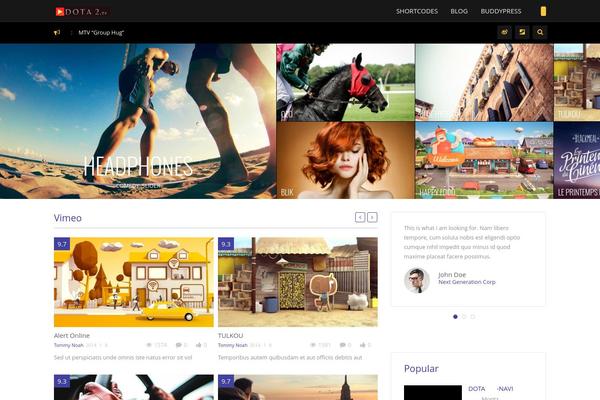Open the BLOG menu item
The height and width of the screenshot is (400, 600).
coord(459,11)
